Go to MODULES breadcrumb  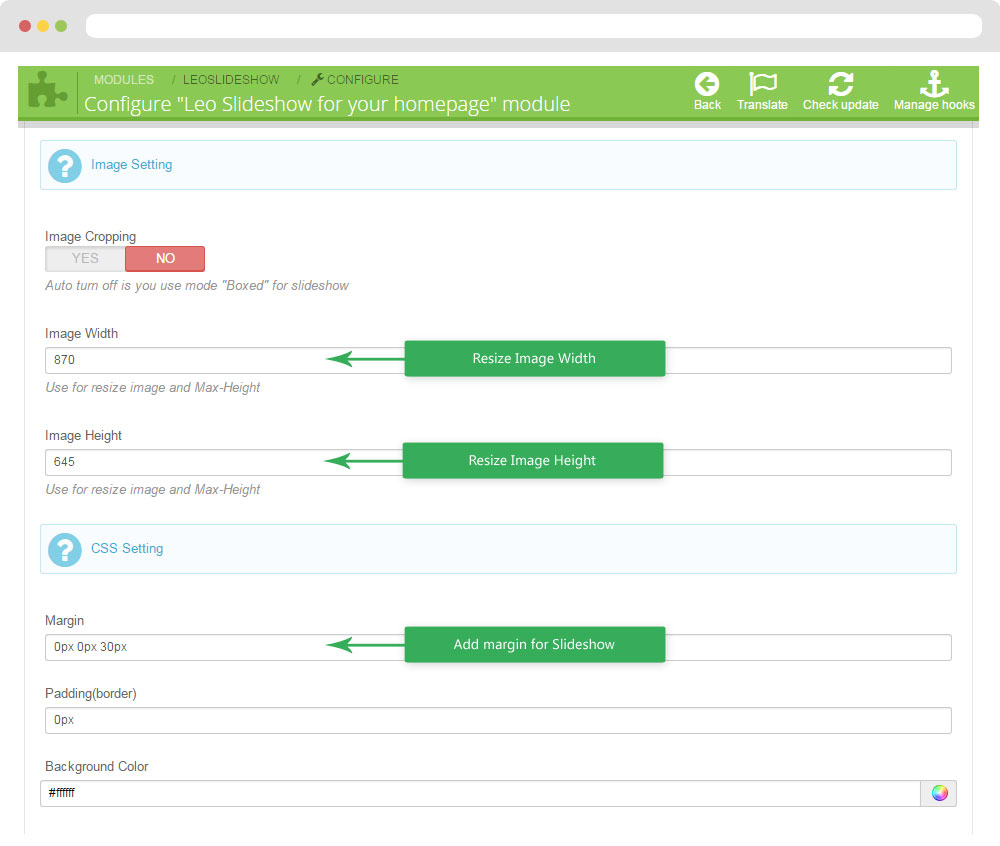click(124, 80)
